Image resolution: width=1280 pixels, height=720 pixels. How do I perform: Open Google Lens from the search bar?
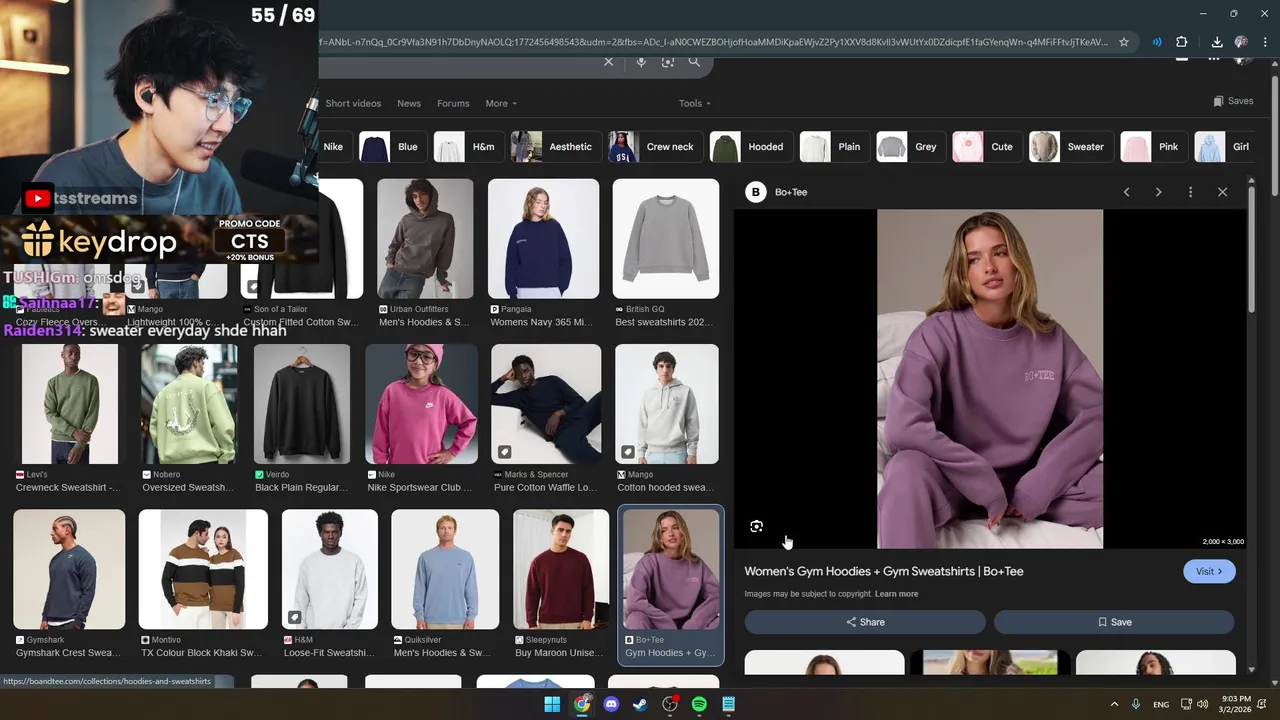click(668, 62)
